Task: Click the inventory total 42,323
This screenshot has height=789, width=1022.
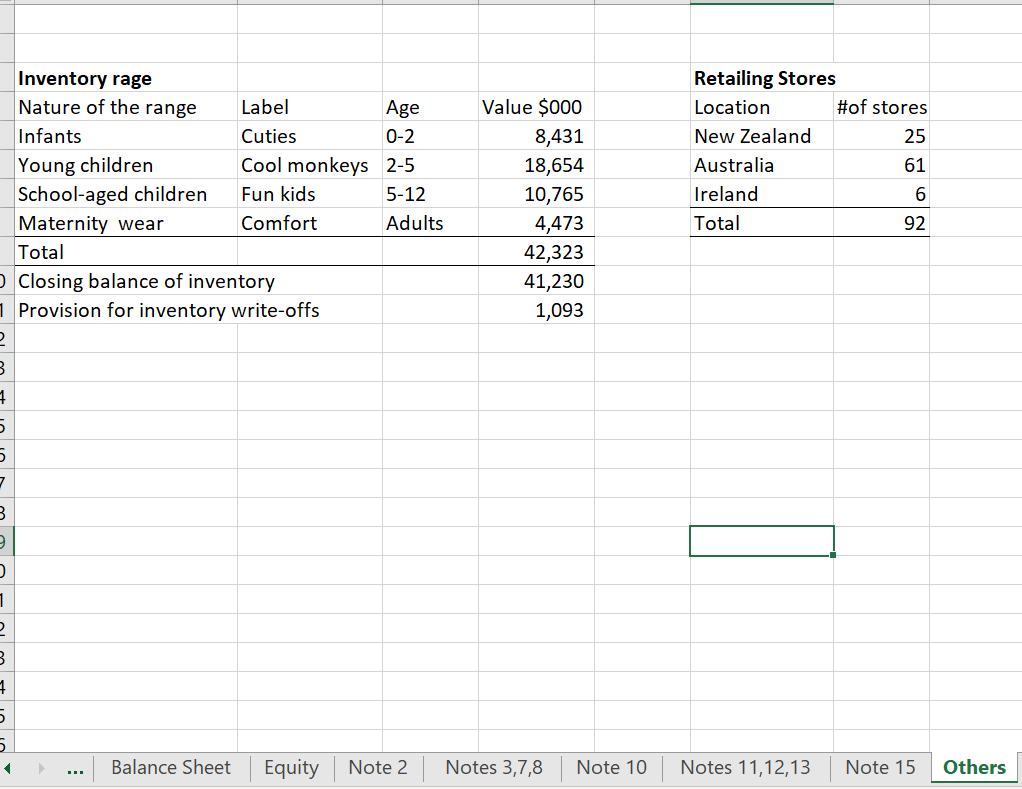Action: click(x=536, y=251)
